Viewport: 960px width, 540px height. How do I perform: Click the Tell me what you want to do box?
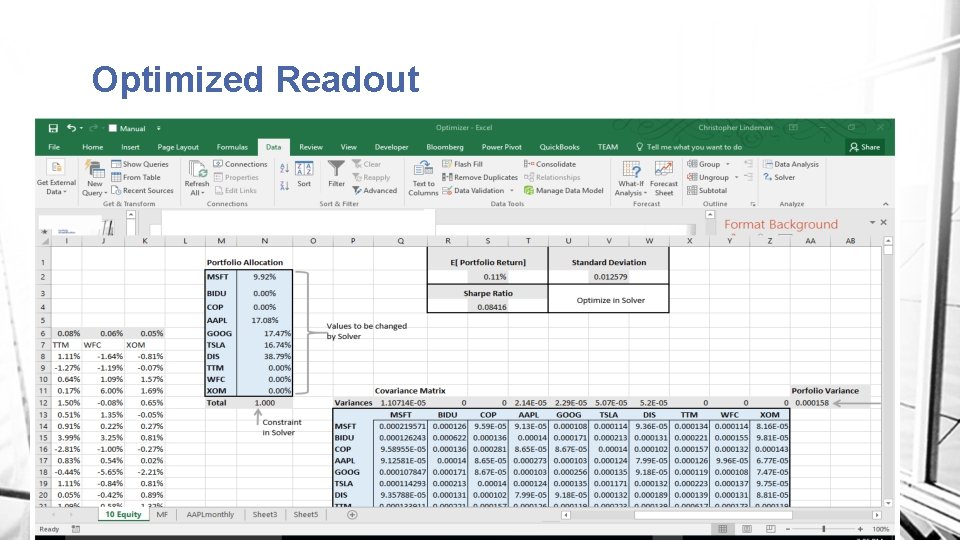(x=689, y=147)
